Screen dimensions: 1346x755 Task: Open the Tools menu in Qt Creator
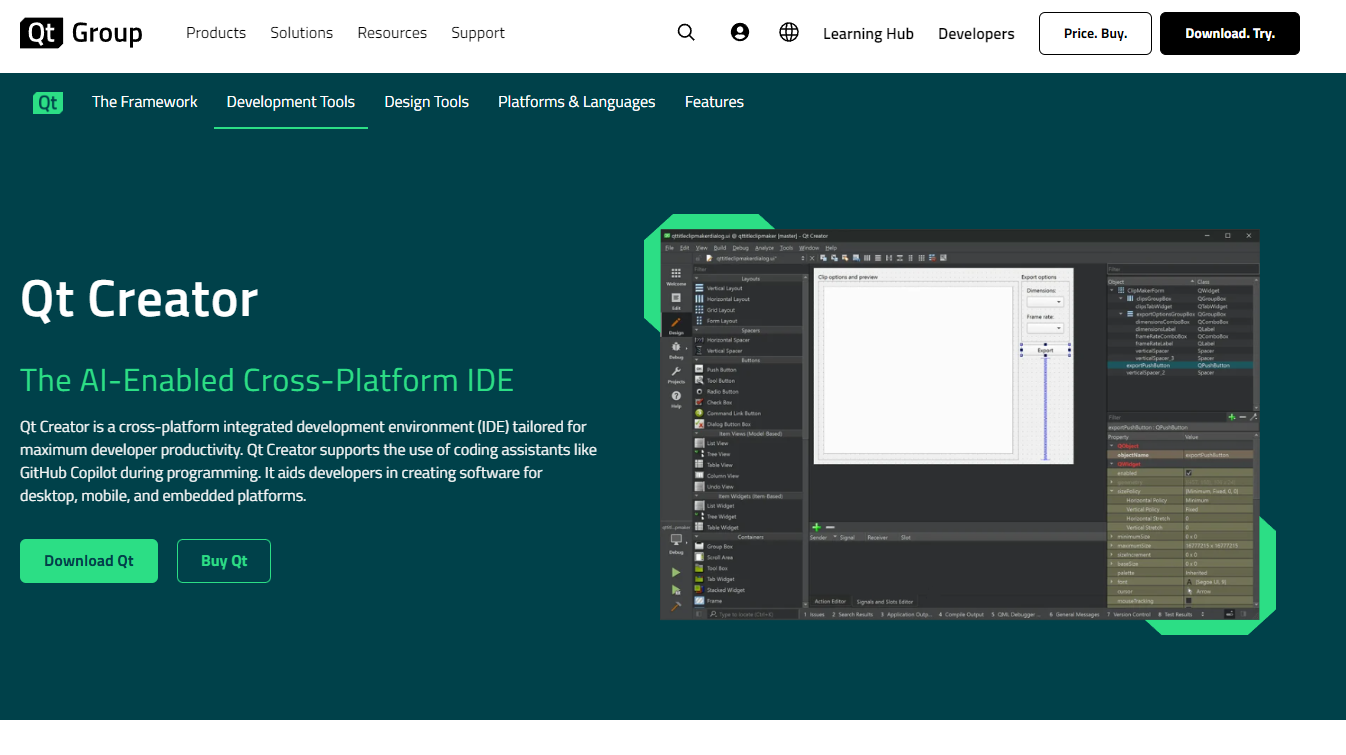[786, 247]
